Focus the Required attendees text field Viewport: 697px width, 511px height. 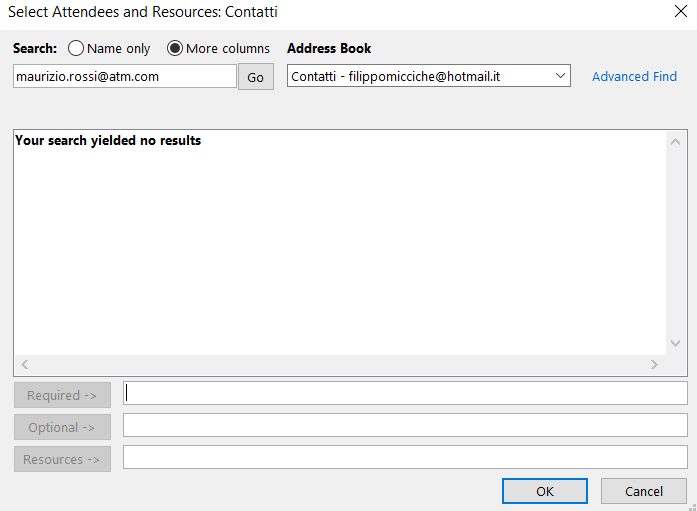[405, 393]
